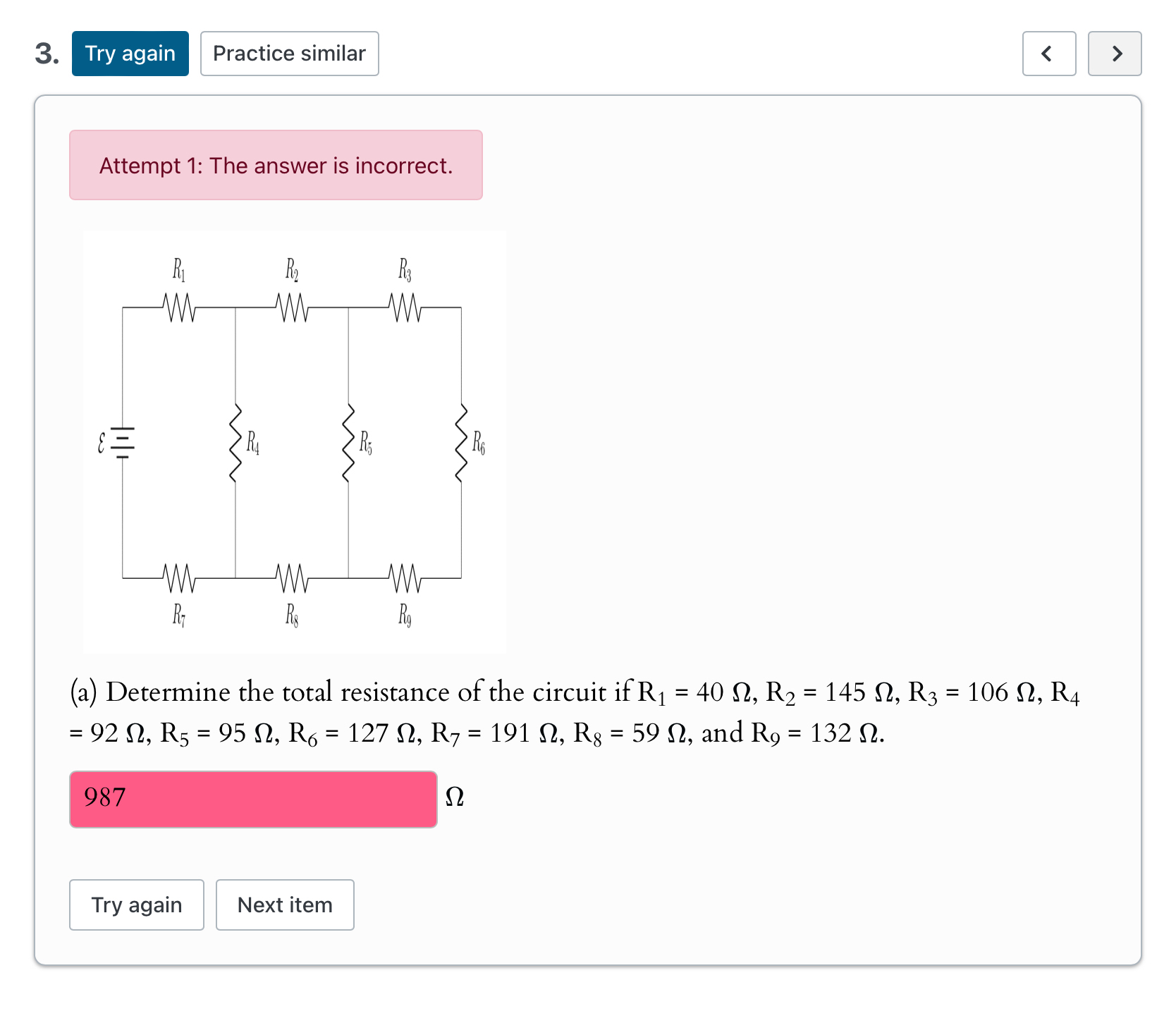Select the incorrect answer input field showing 987
The height and width of the screenshot is (1011, 1176).
[x=253, y=799]
